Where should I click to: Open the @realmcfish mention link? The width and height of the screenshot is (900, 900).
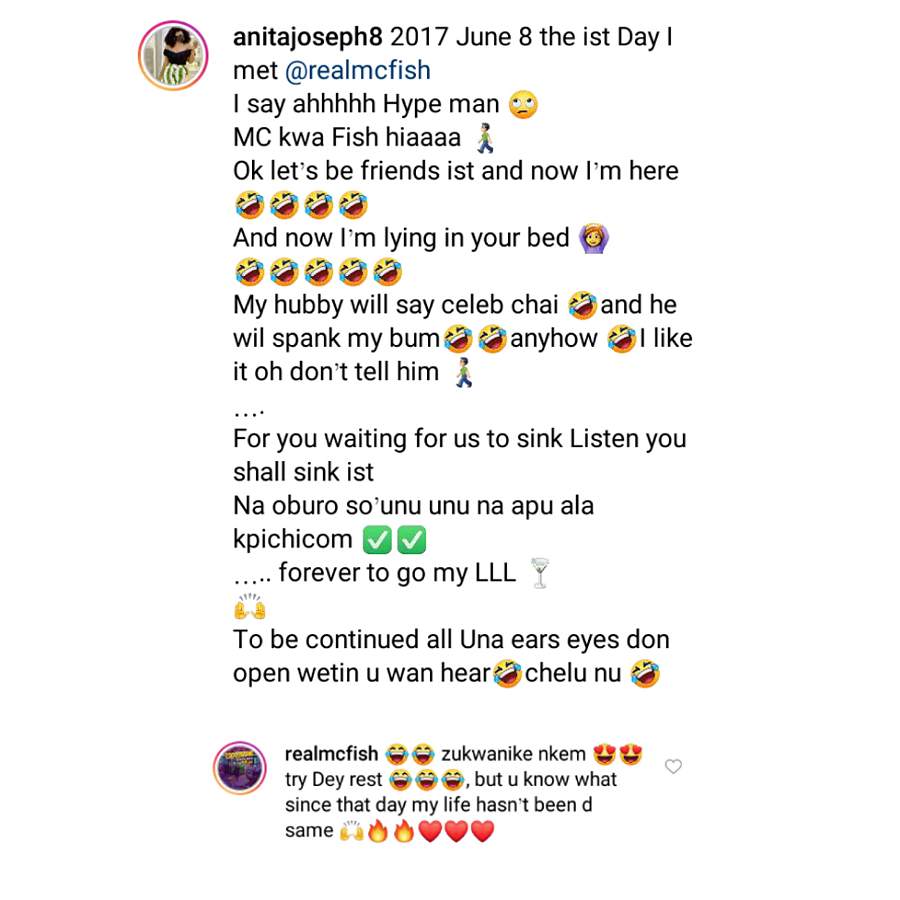(358, 71)
